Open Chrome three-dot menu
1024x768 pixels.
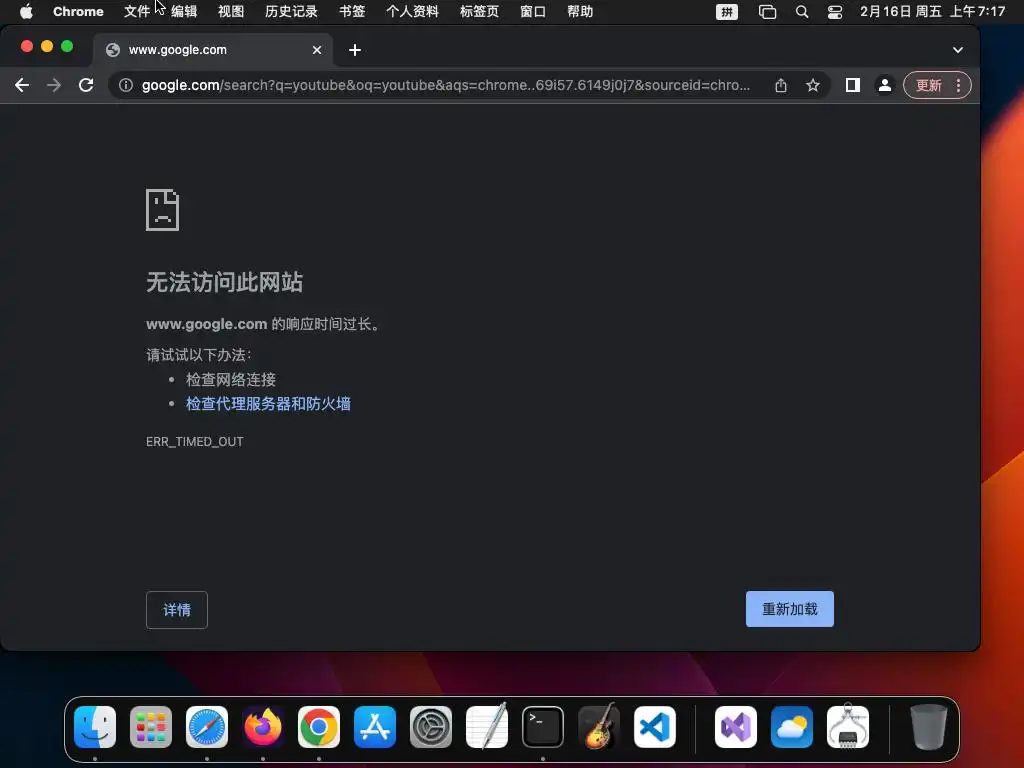coord(958,85)
